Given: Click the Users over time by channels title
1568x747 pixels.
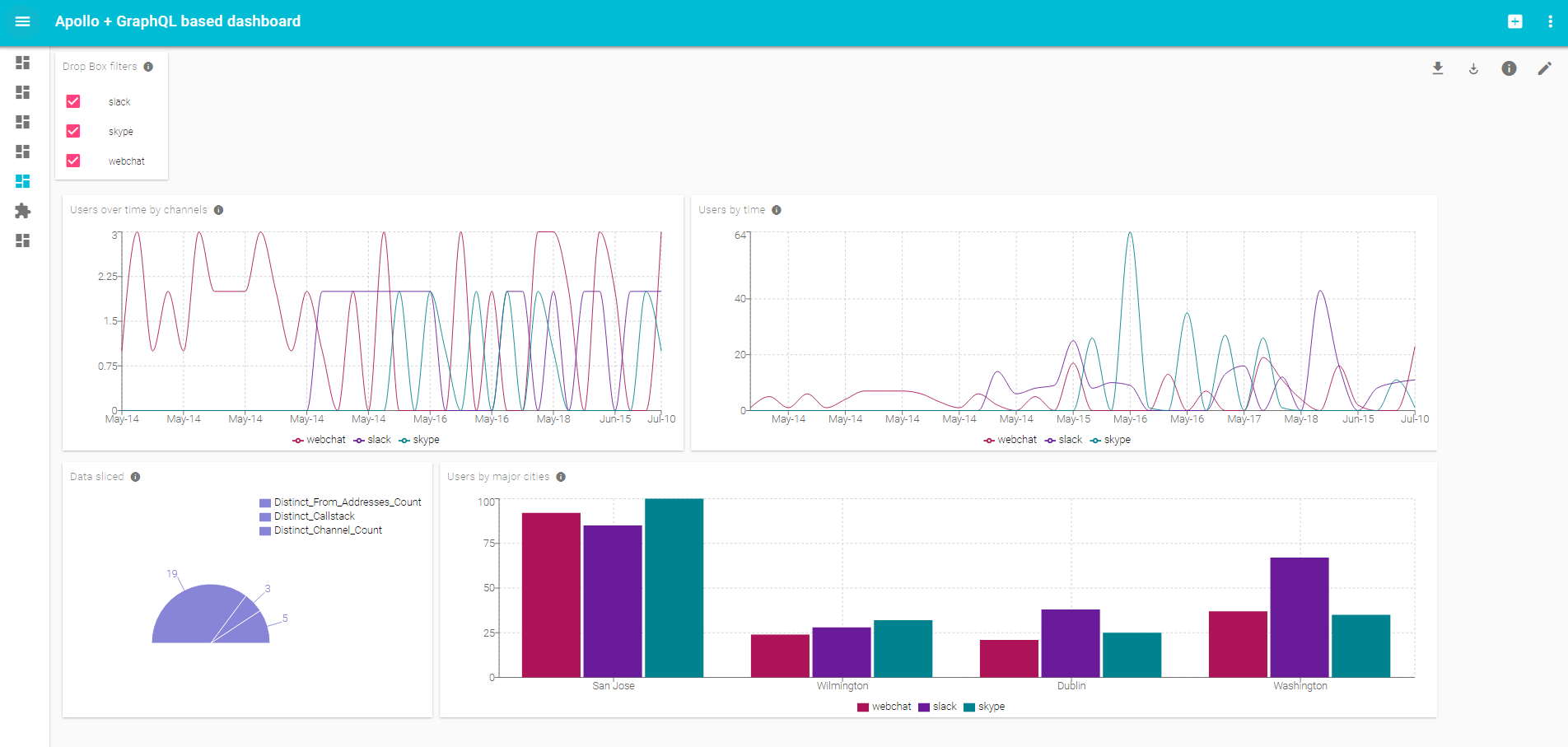Looking at the screenshot, I should click(138, 210).
